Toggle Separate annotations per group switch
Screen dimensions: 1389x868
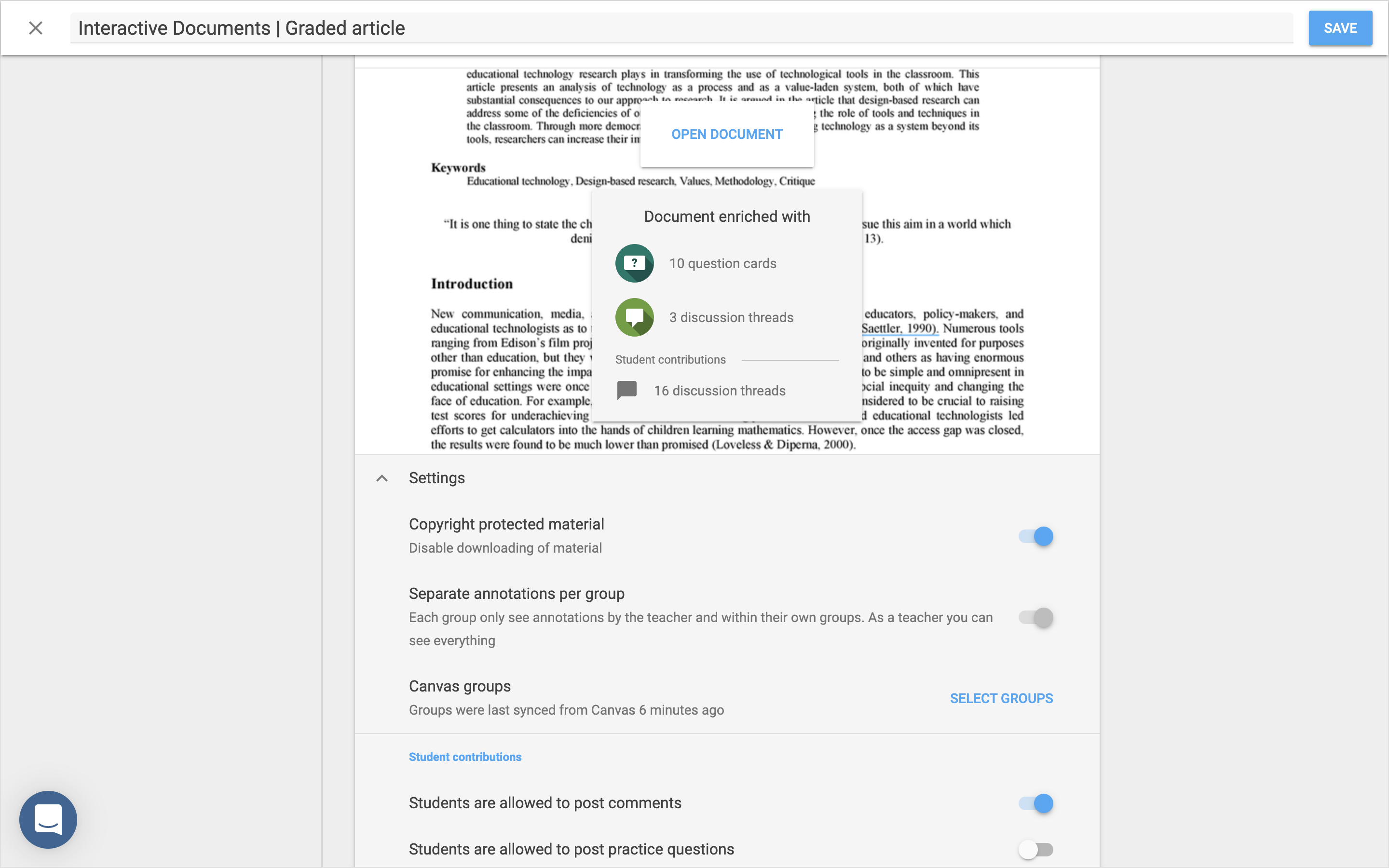coord(1036,618)
